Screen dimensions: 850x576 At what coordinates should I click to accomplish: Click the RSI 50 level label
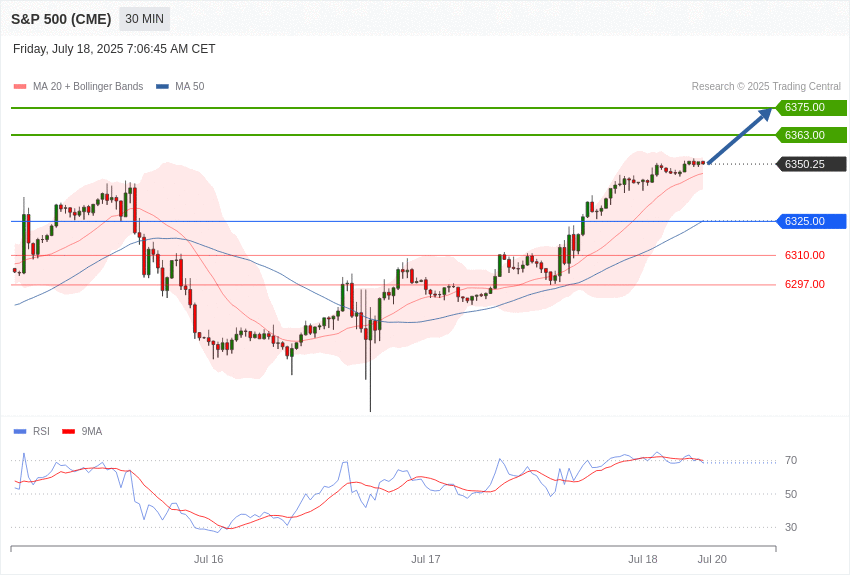(791, 494)
